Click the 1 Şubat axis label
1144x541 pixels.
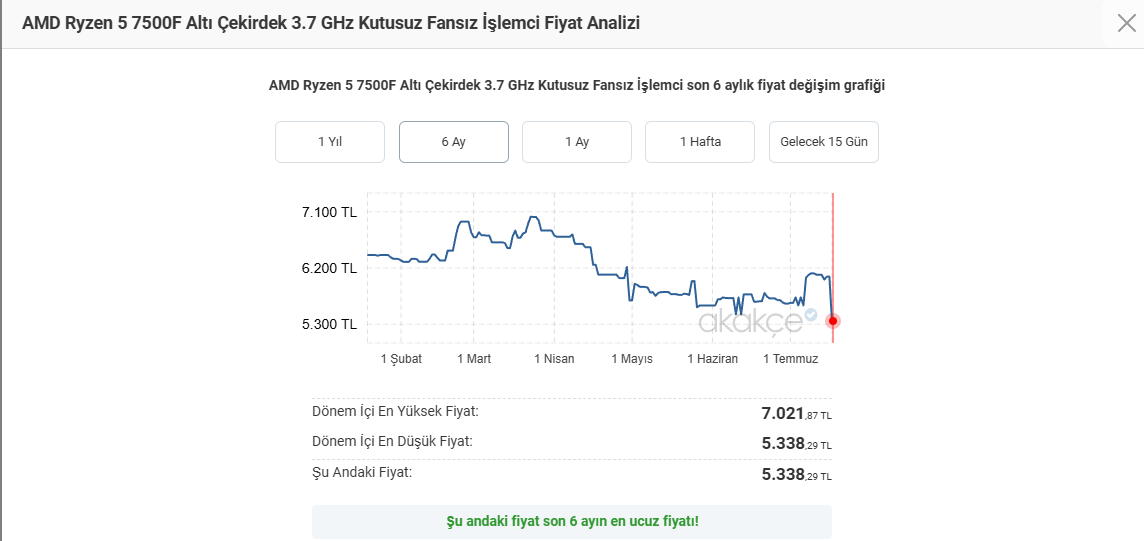click(x=401, y=359)
